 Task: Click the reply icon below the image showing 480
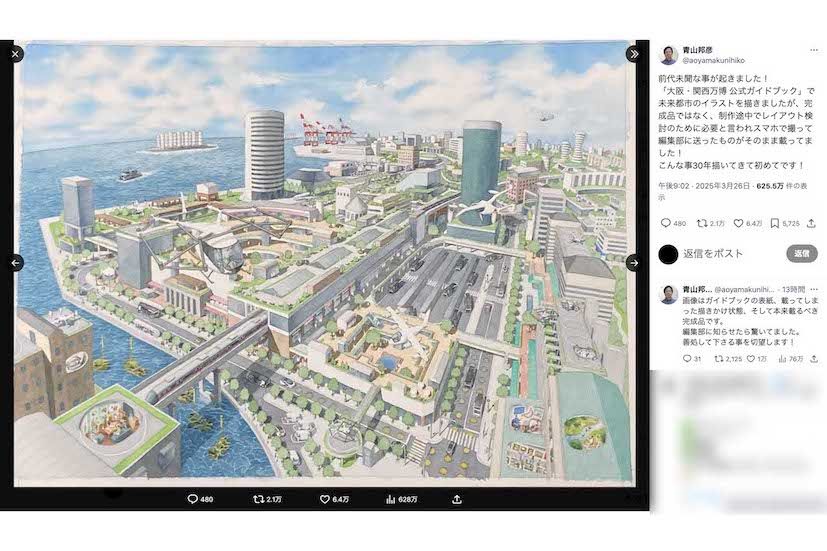193,499
